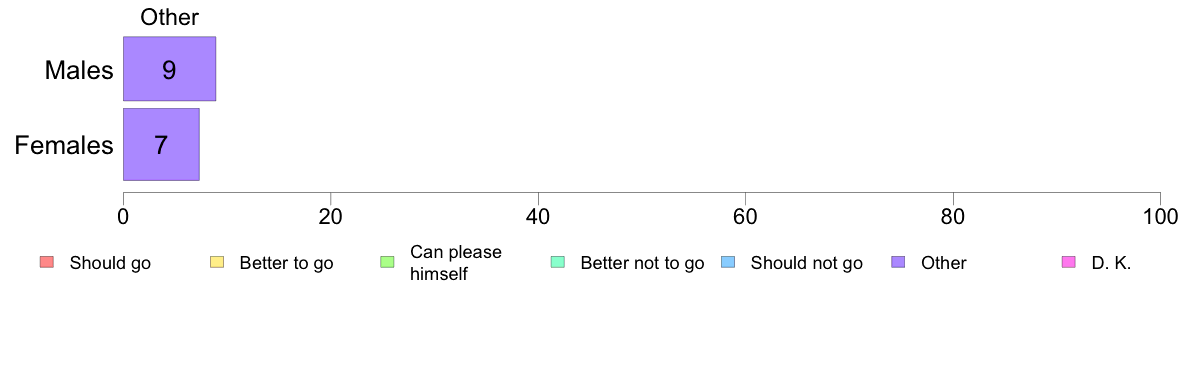Screen dimensions: 1188x368
Task: Toggle the Should not go legend label
Action: (x=807, y=264)
